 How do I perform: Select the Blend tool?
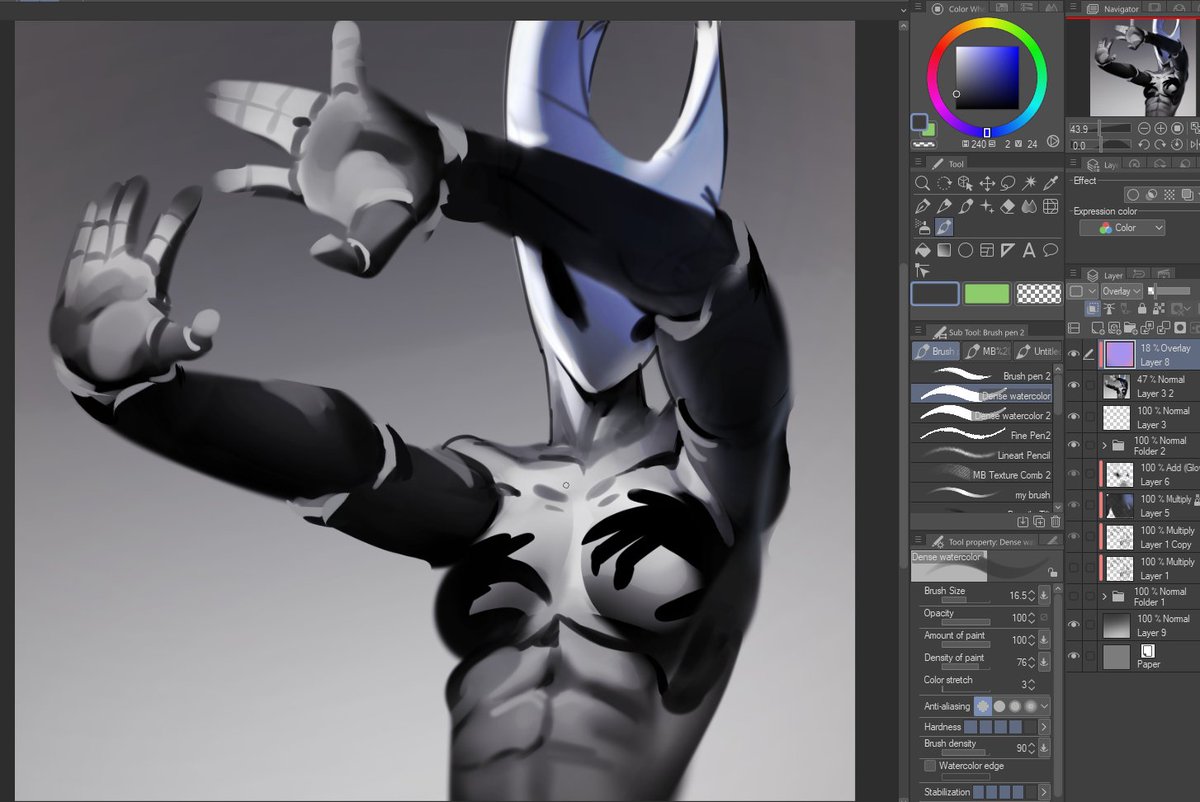coord(1029,206)
